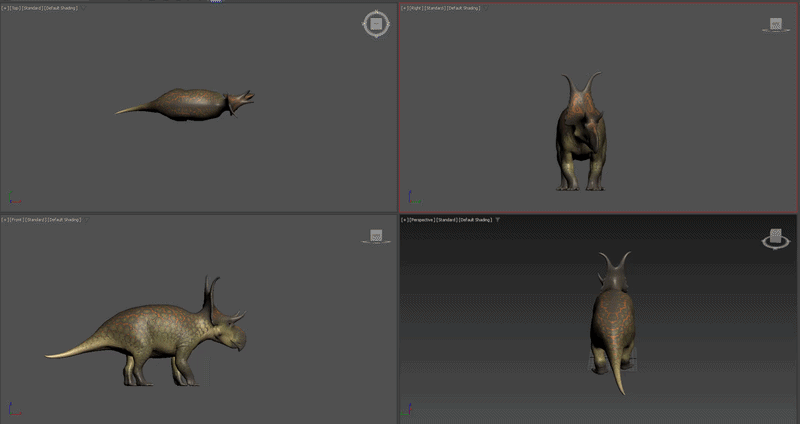This screenshot has height=424, width=800.
Task: Open the [+] general menu of Perspective viewport
Action: pyautogui.click(x=405, y=220)
